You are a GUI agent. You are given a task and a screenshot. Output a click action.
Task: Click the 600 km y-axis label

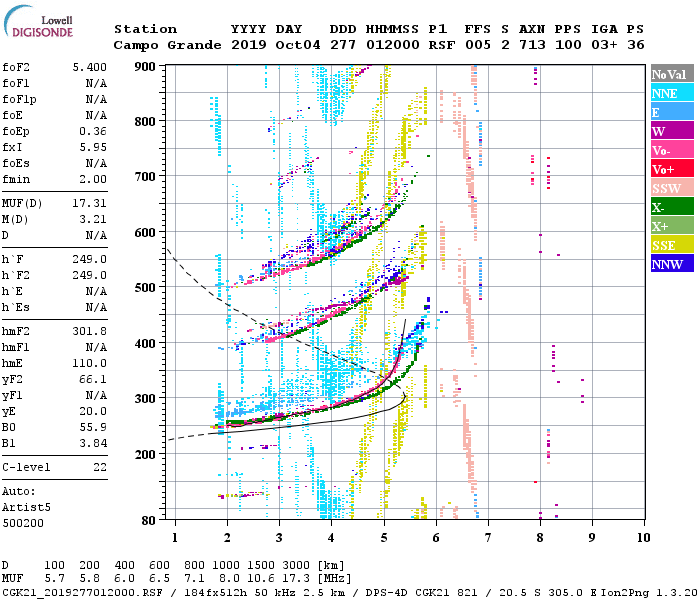point(145,233)
